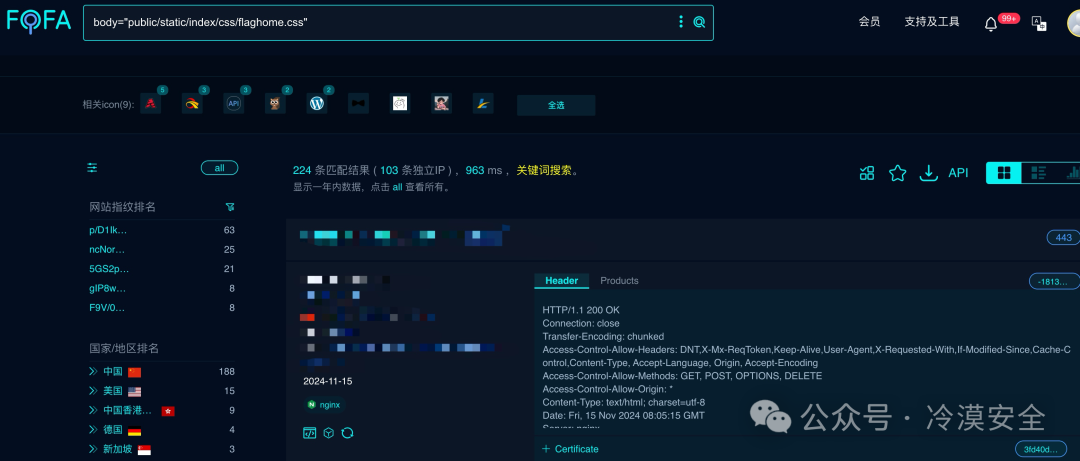Switch to grid card view
The image size is (1080, 461).
click(x=1004, y=173)
